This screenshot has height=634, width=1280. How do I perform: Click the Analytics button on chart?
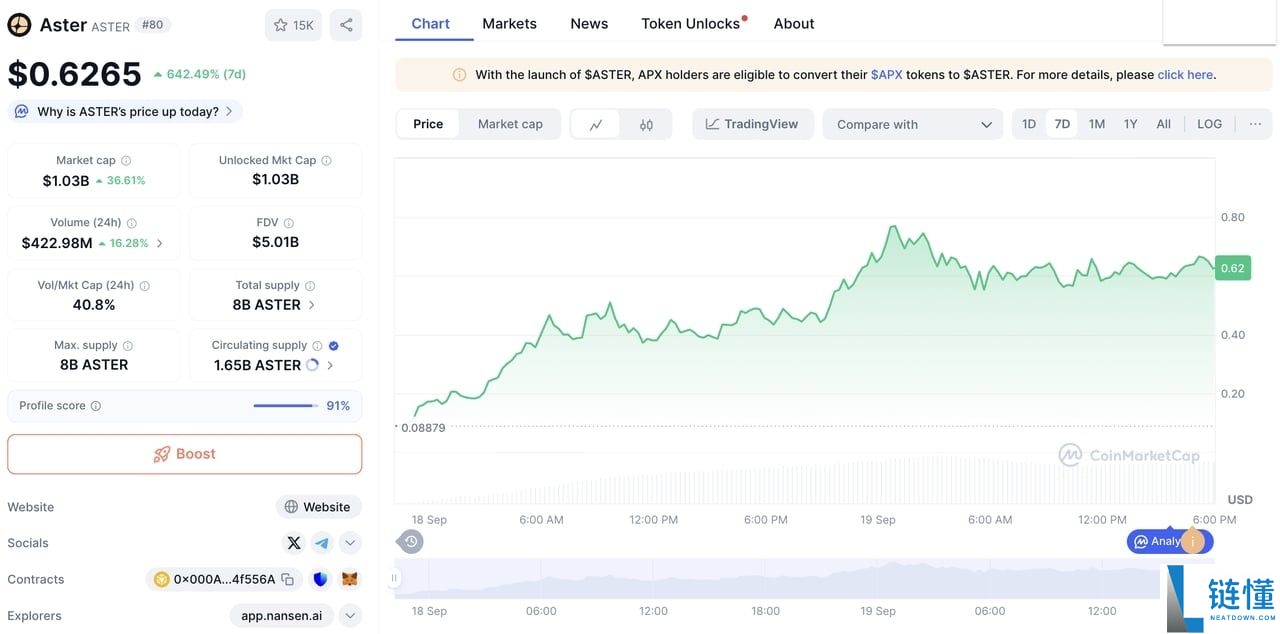pos(1169,541)
